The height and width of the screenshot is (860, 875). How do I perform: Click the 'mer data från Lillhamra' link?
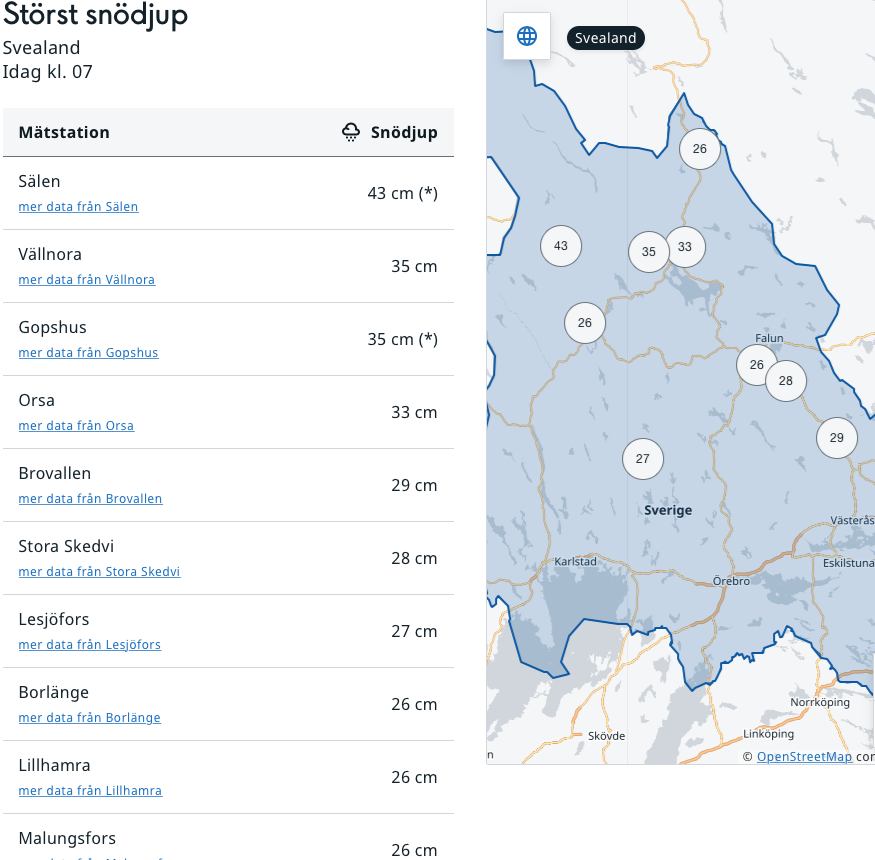click(x=90, y=791)
